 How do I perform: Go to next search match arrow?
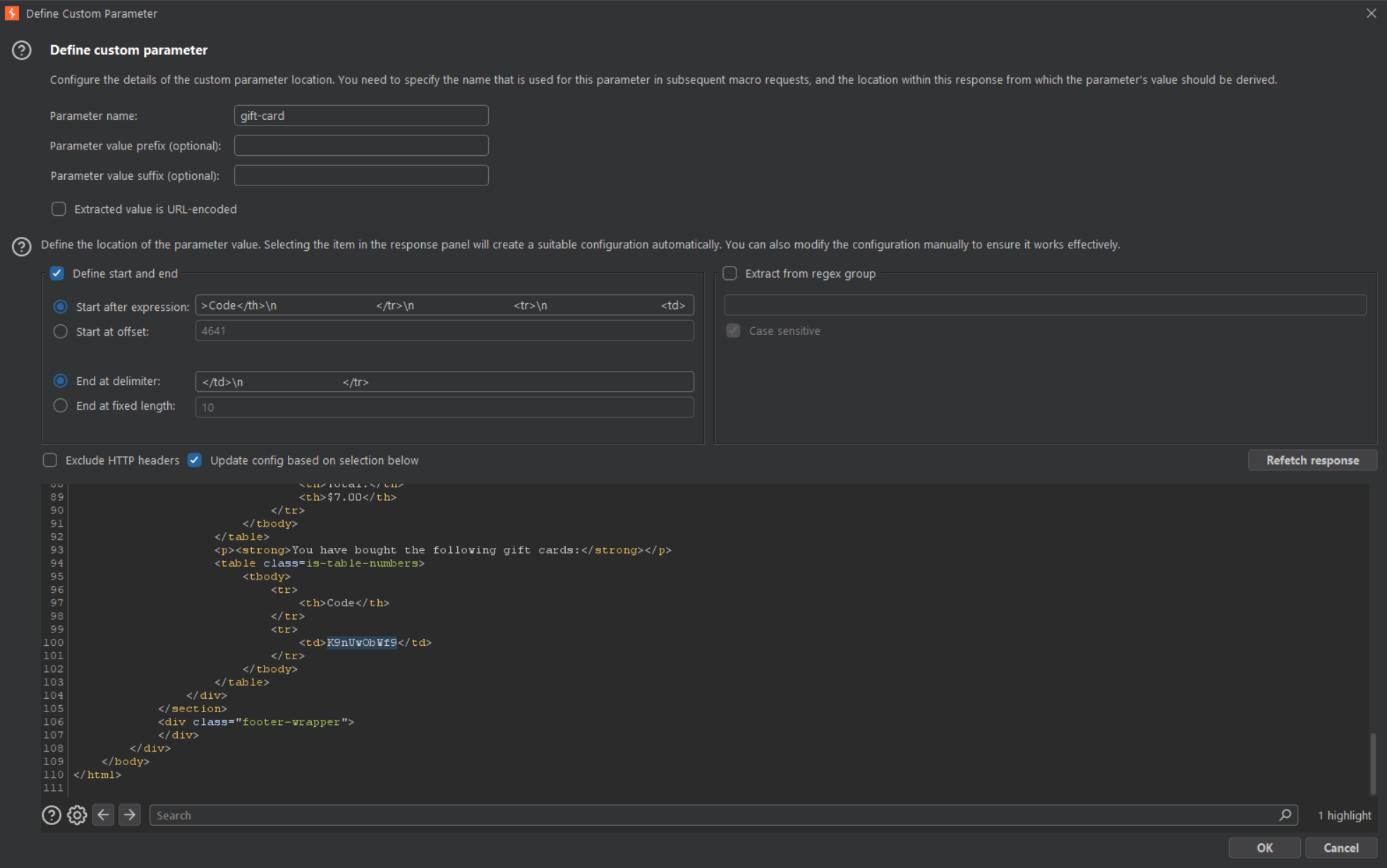pyautogui.click(x=130, y=815)
